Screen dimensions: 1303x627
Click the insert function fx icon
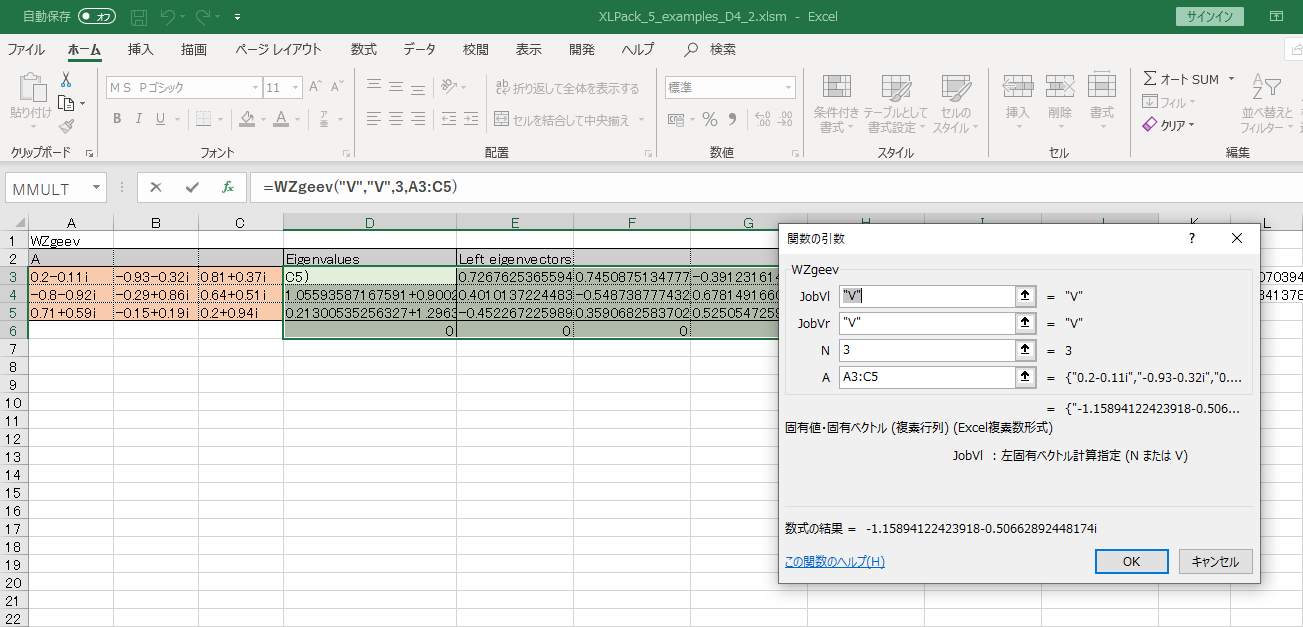coord(228,187)
